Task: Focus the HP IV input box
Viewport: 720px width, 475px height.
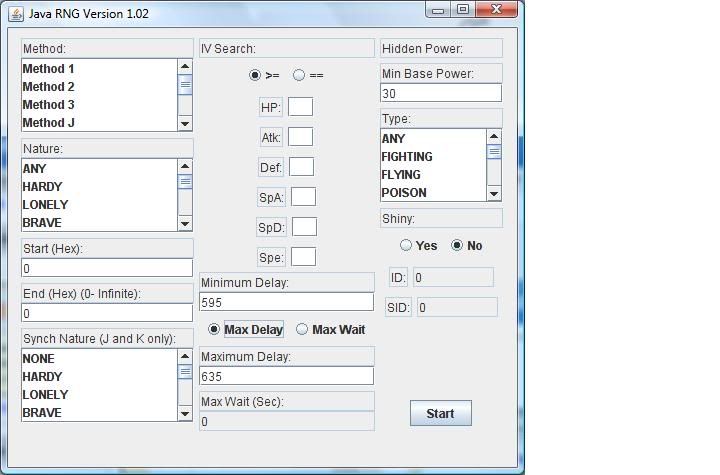Action: click(x=300, y=107)
